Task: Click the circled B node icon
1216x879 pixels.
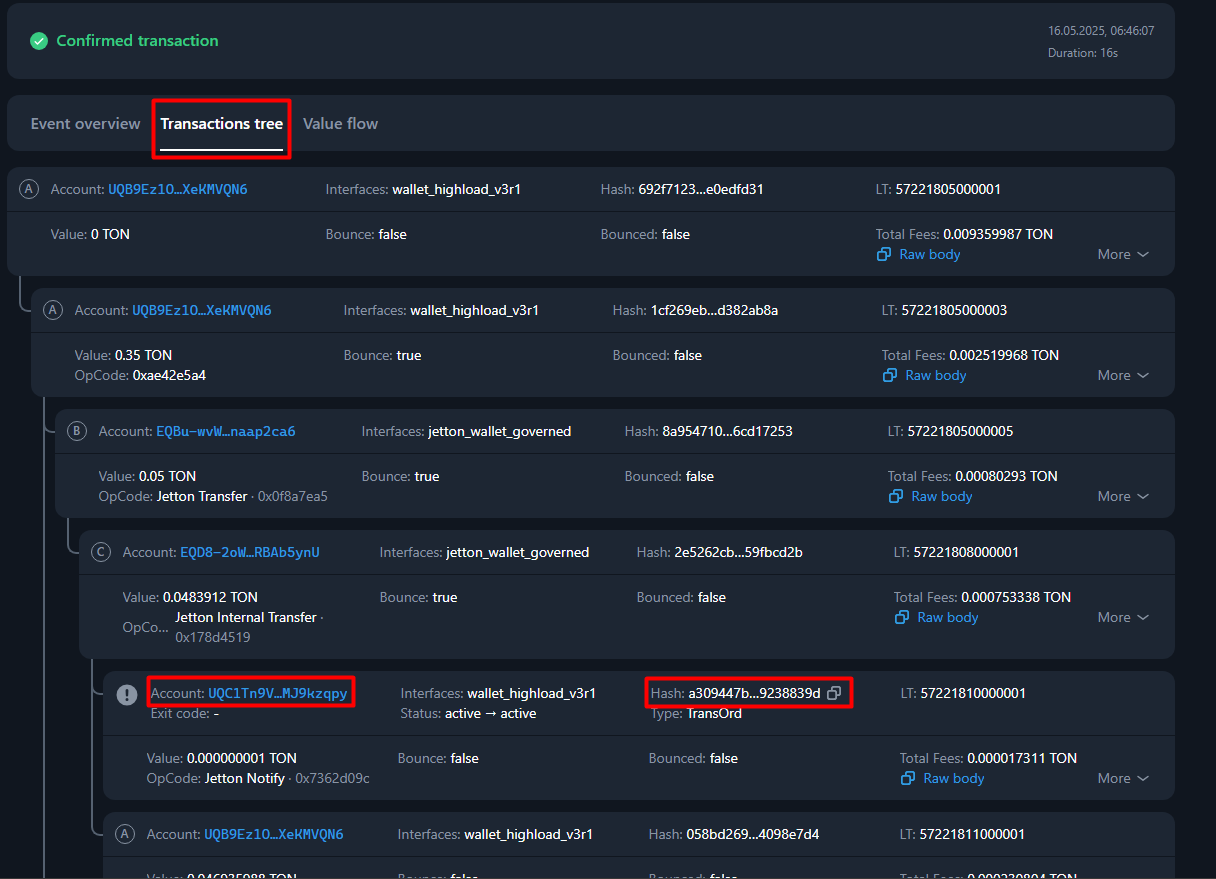Action: click(77, 432)
